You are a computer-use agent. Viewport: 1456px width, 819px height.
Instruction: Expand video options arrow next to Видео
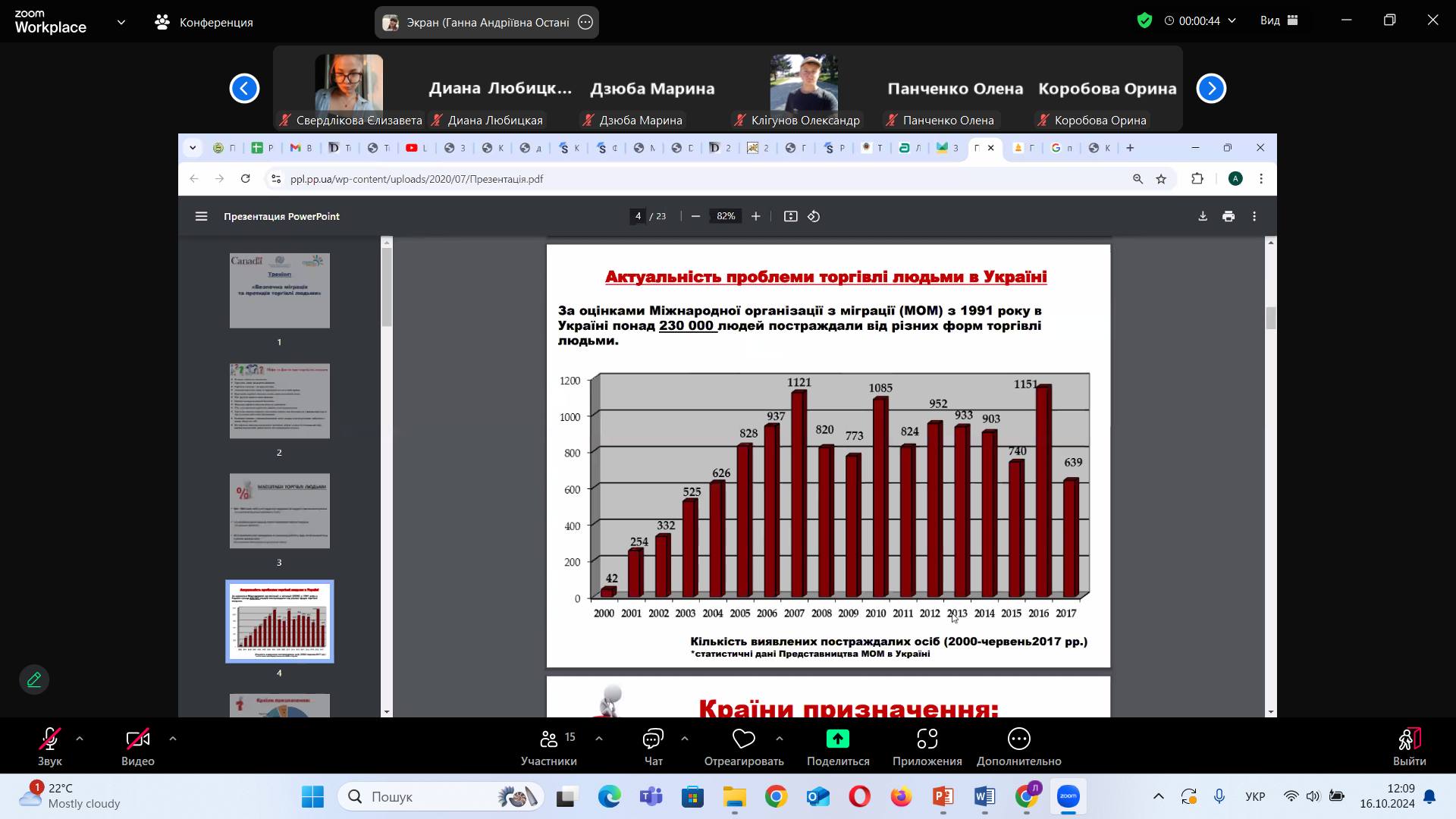pos(173,738)
